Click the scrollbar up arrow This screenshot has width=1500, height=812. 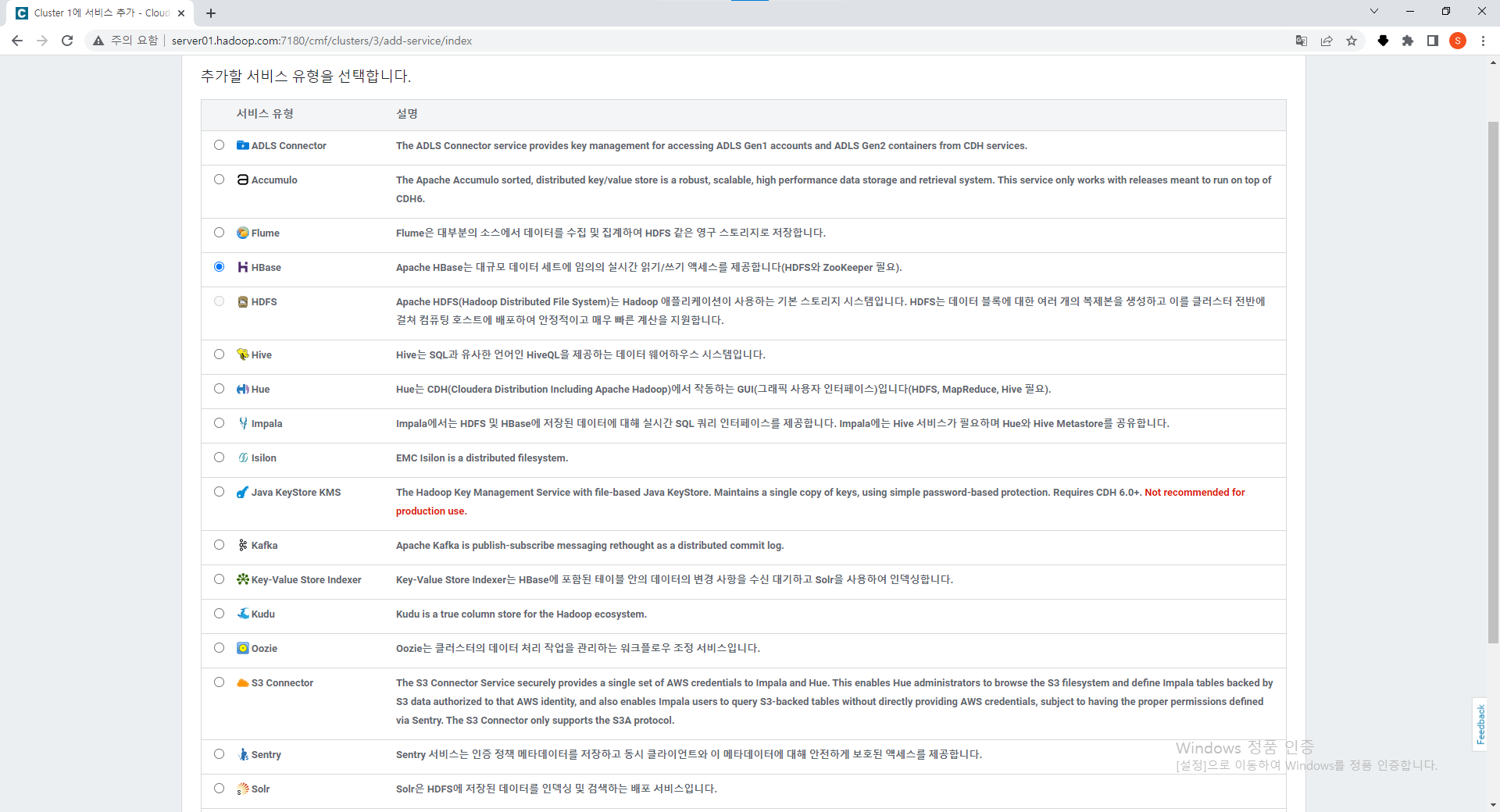click(x=1493, y=62)
